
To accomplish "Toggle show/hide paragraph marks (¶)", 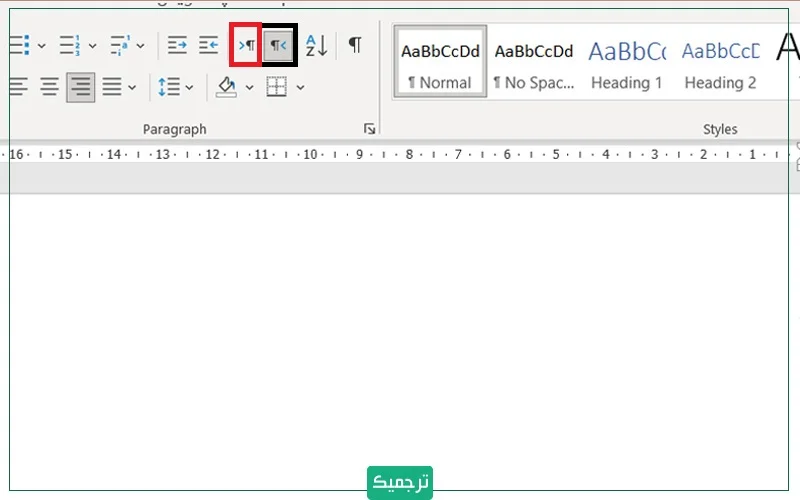I will pyautogui.click(x=355, y=45).
